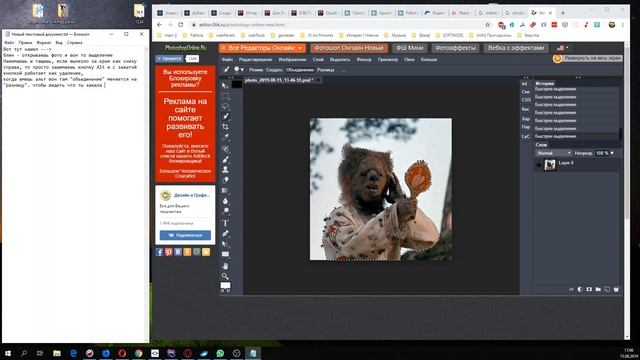Click the 'ФШ Мини' button
This screenshot has height=360, width=640.
point(410,48)
